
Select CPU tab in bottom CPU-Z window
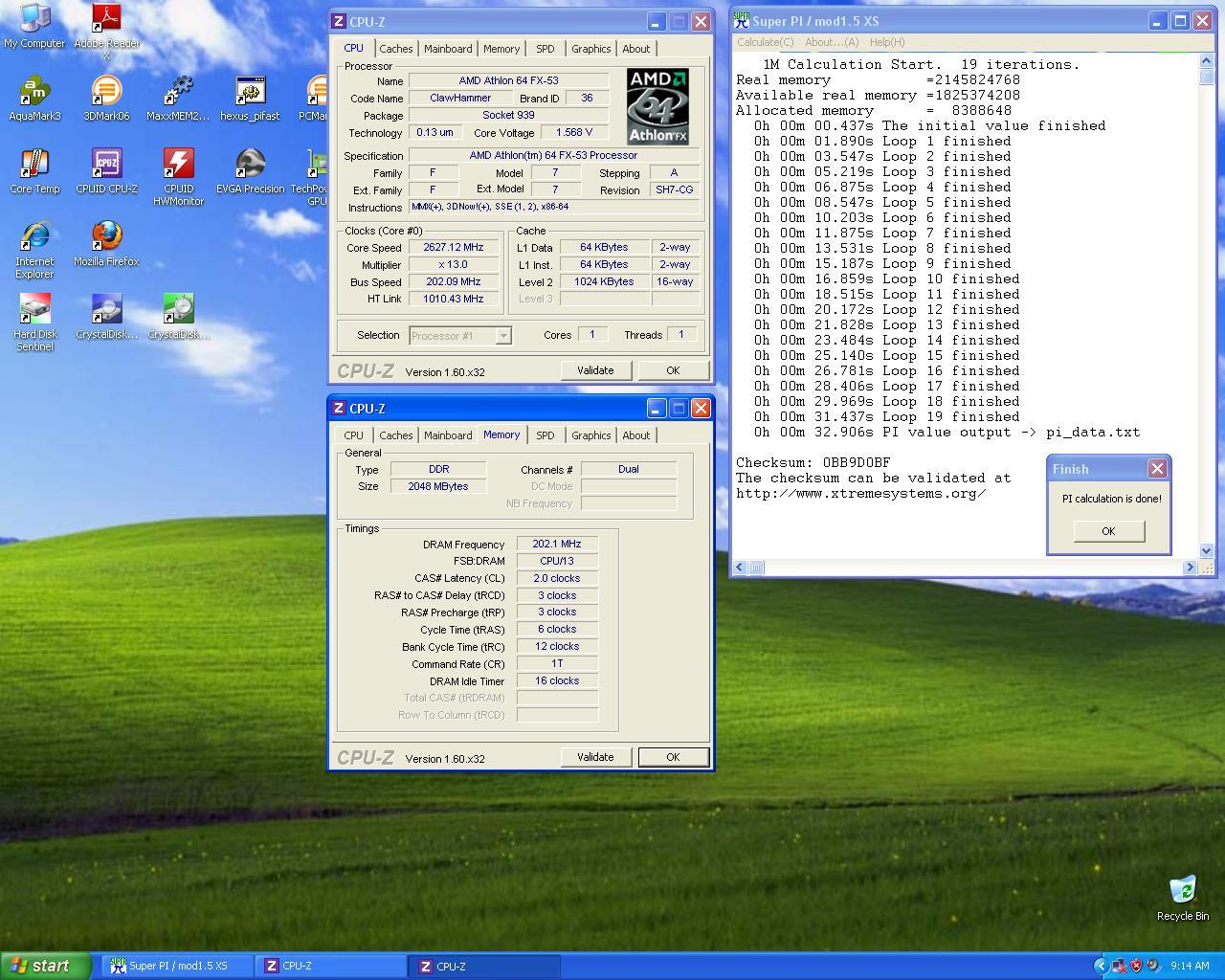(x=353, y=435)
